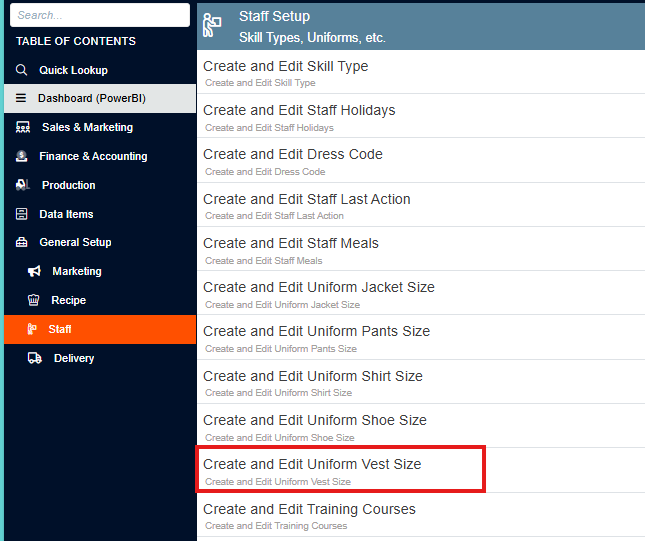Click the Staff Setup header title
This screenshot has height=541, width=645.
pyautogui.click(x=274, y=16)
